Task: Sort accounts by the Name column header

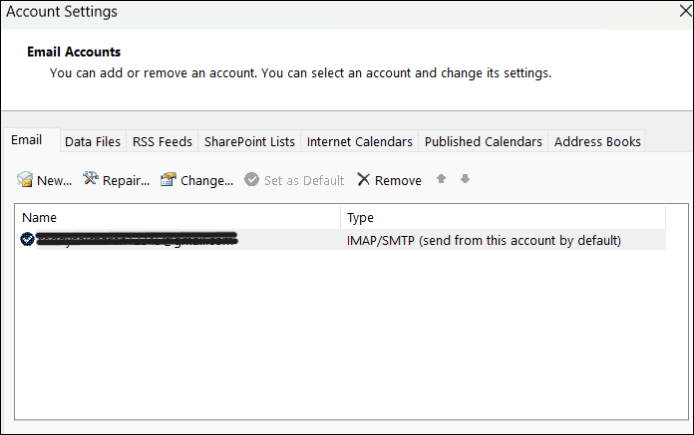Action: 177,217
